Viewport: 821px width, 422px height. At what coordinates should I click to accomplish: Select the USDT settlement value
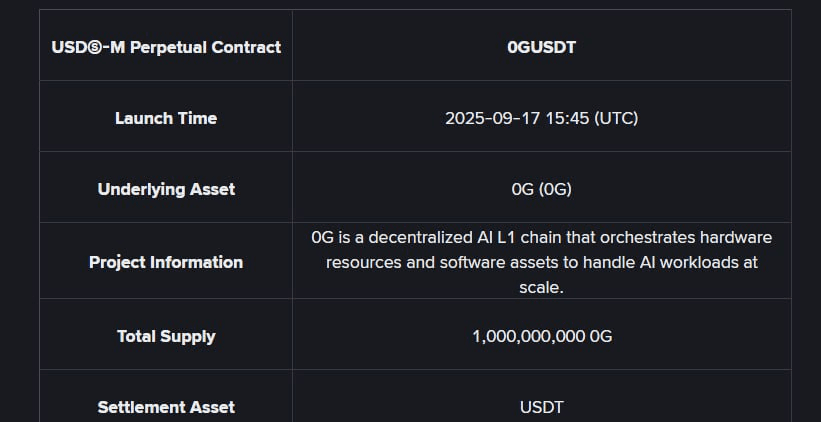tap(541, 407)
